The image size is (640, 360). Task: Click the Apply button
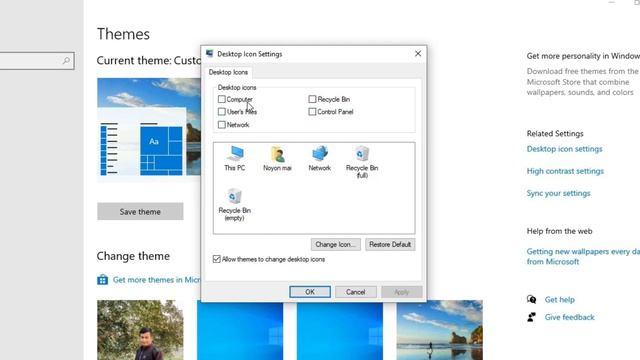[402, 292]
